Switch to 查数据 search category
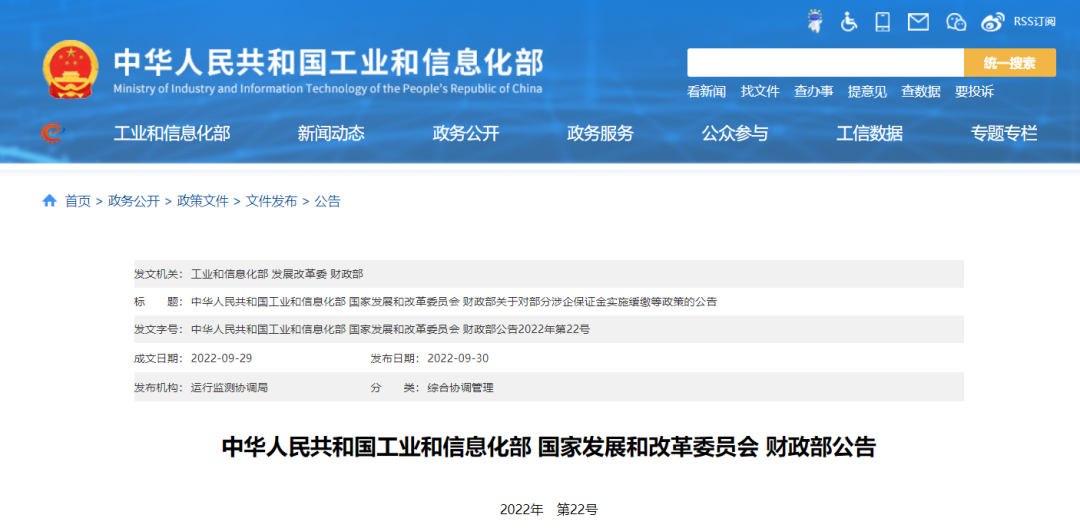The image size is (1080, 528). point(920,91)
